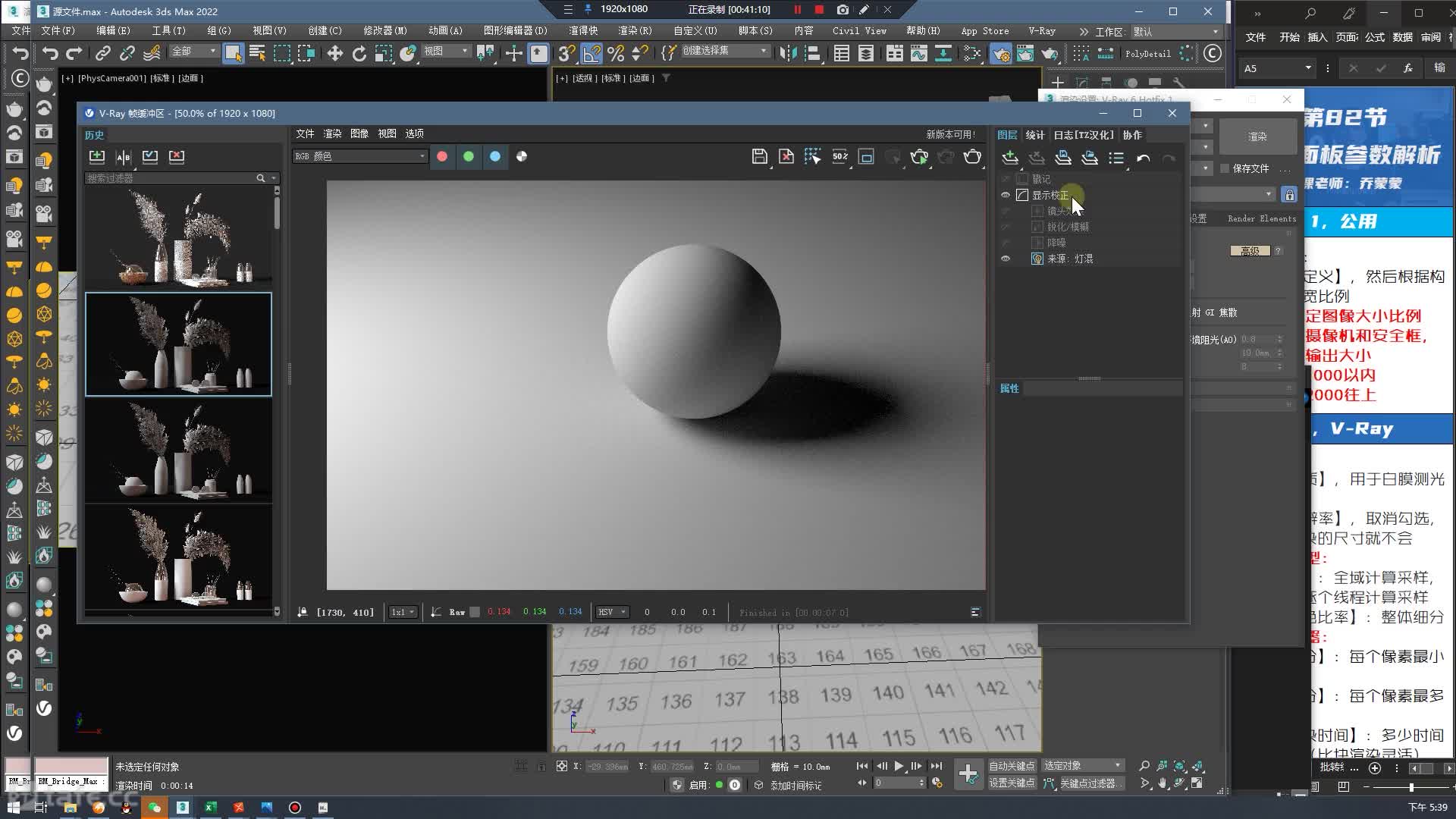Switch to the 日志[TZ汉化] tab
Screen dimensions: 1456x819
coord(1084,135)
